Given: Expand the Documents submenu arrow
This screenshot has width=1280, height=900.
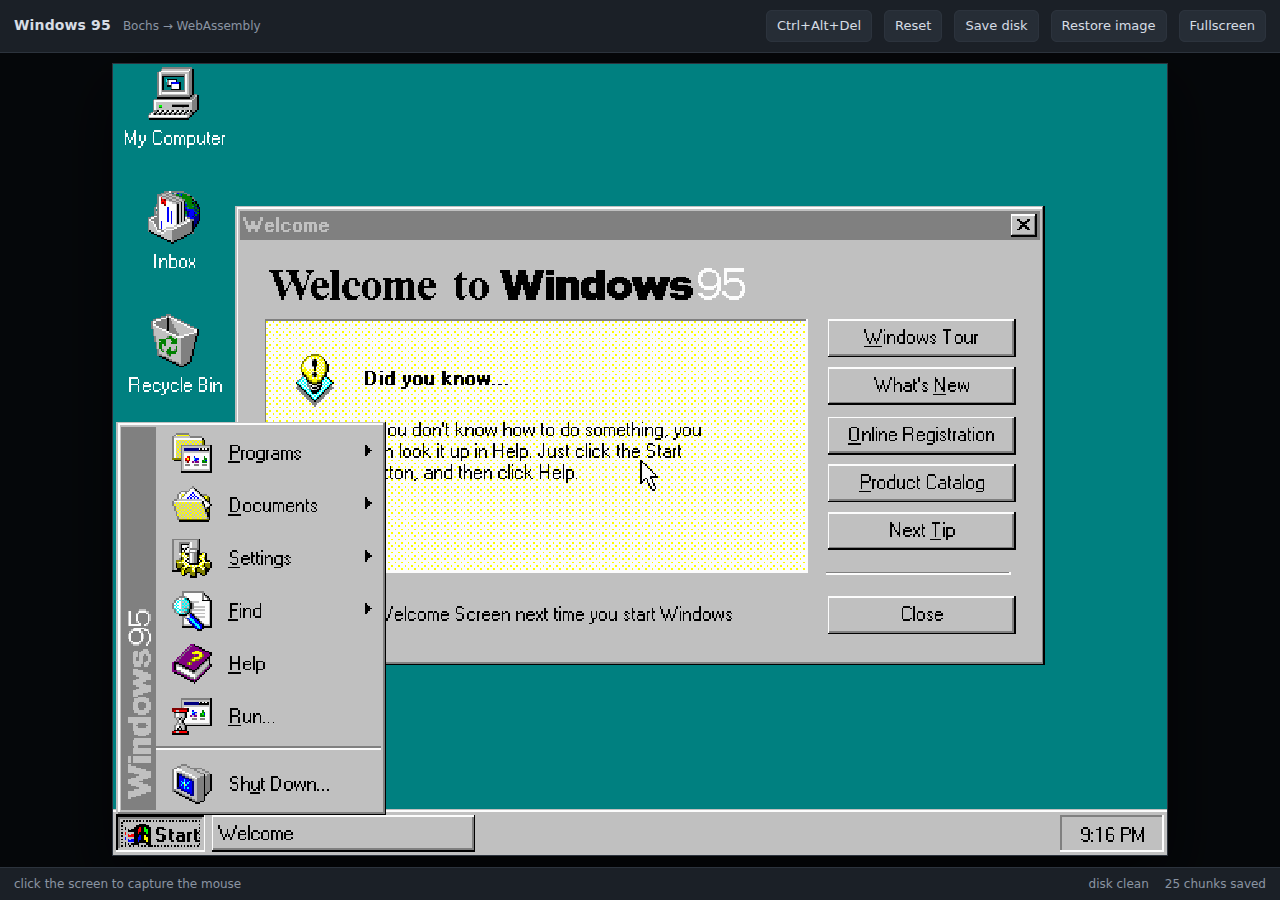Looking at the screenshot, I should [368, 503].
